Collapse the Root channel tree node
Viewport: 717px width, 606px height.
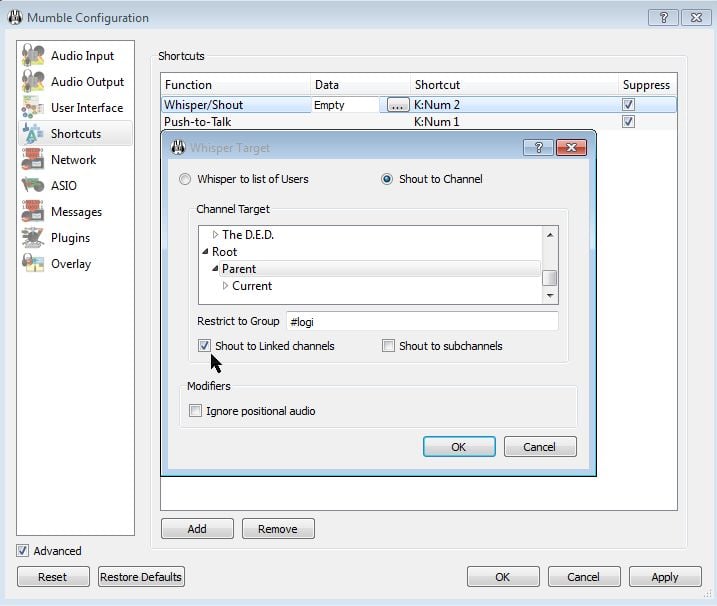point(205,252)
